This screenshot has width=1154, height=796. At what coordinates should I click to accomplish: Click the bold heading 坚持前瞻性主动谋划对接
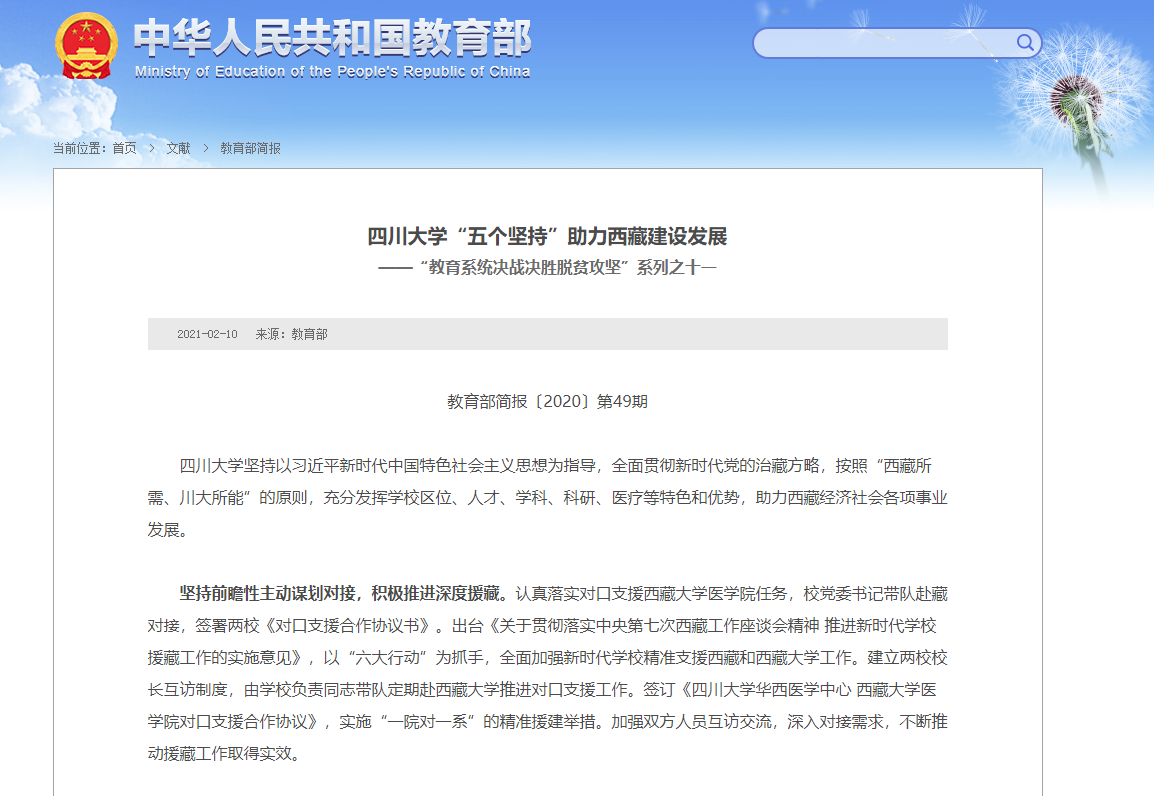coord(268,594)
